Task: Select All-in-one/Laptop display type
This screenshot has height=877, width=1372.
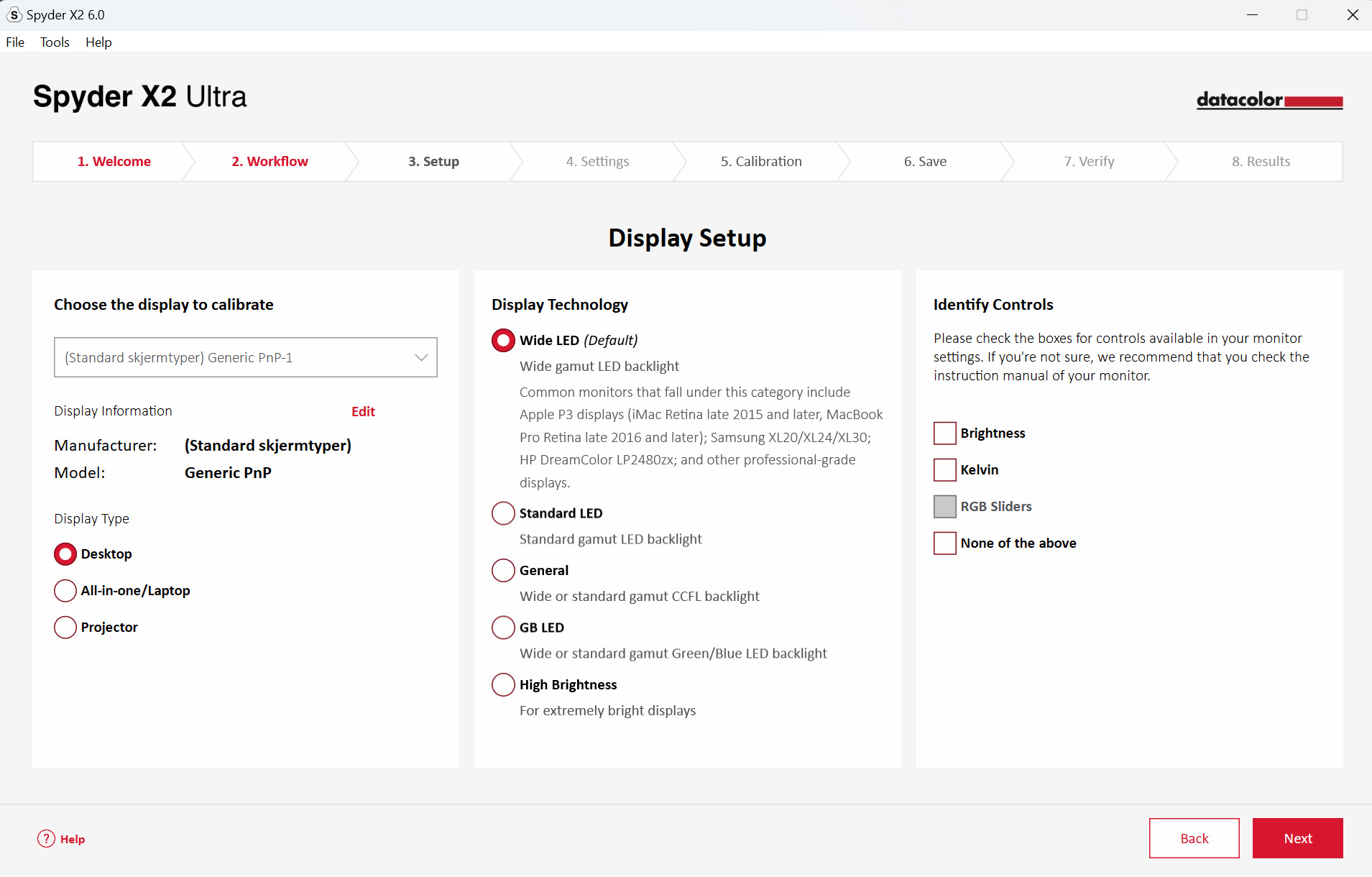Action: 65,591
